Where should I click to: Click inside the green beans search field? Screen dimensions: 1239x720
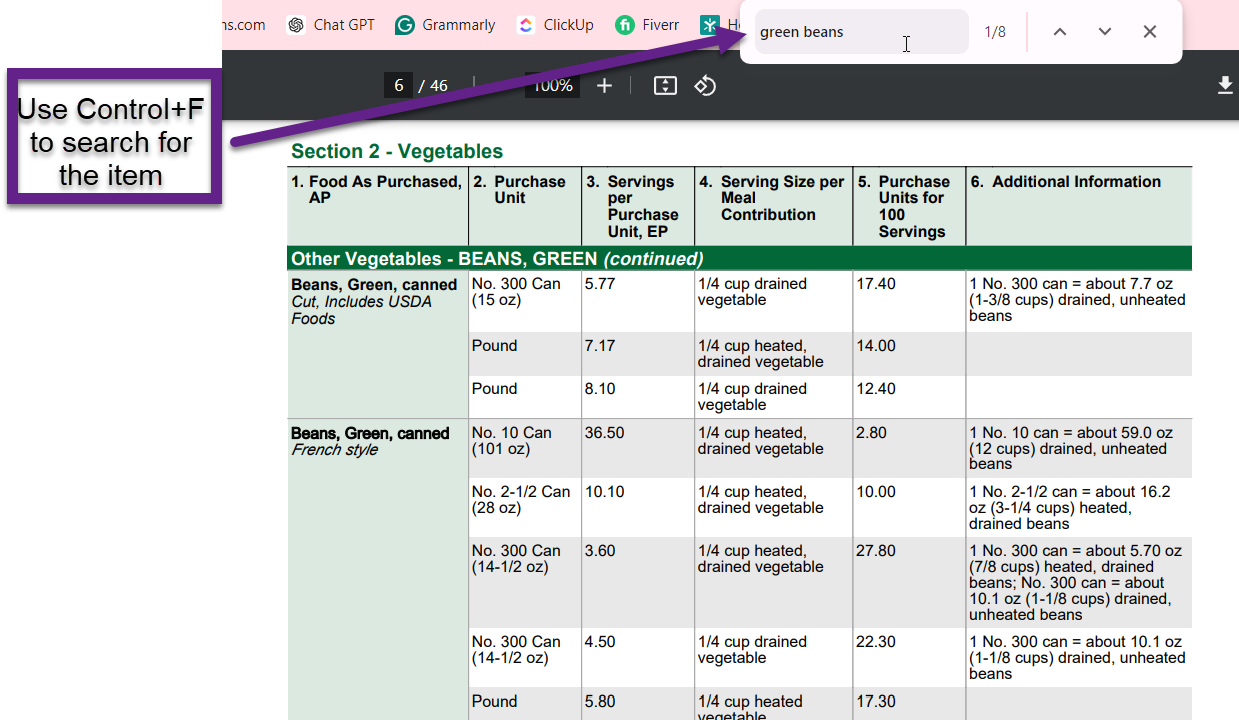pyautogui.click(x=862, y=31)
